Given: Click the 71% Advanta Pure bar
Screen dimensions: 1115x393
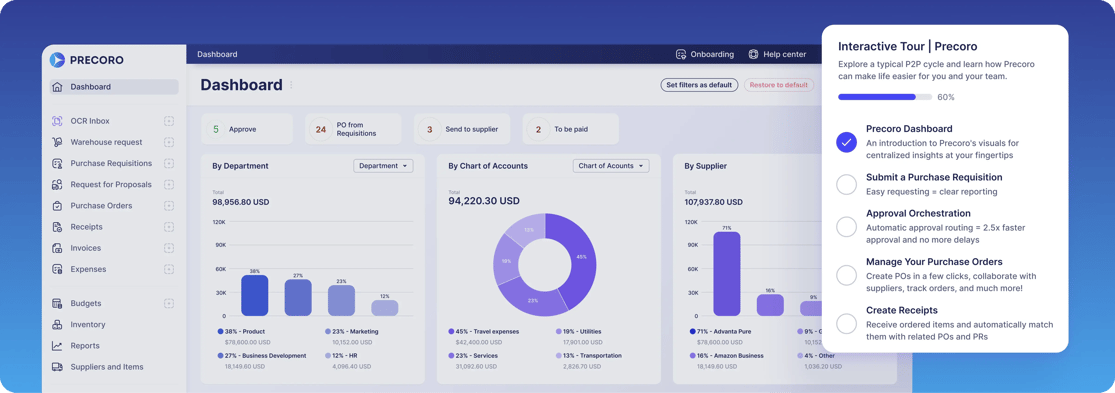Looking at the screenshot, I should (727, 274).
